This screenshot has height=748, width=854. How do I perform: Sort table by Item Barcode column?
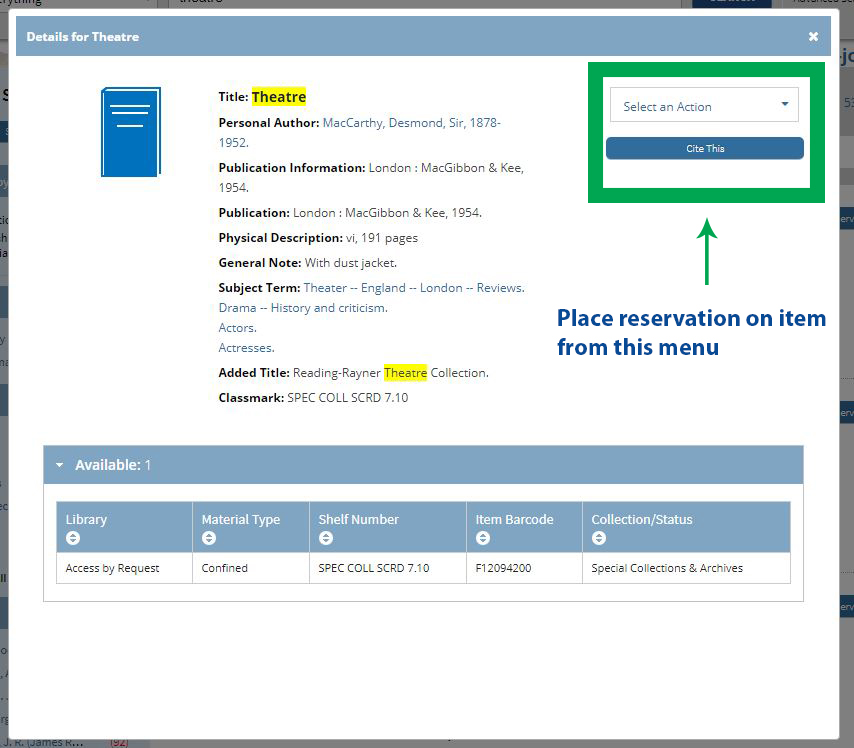tap(483, 538)
